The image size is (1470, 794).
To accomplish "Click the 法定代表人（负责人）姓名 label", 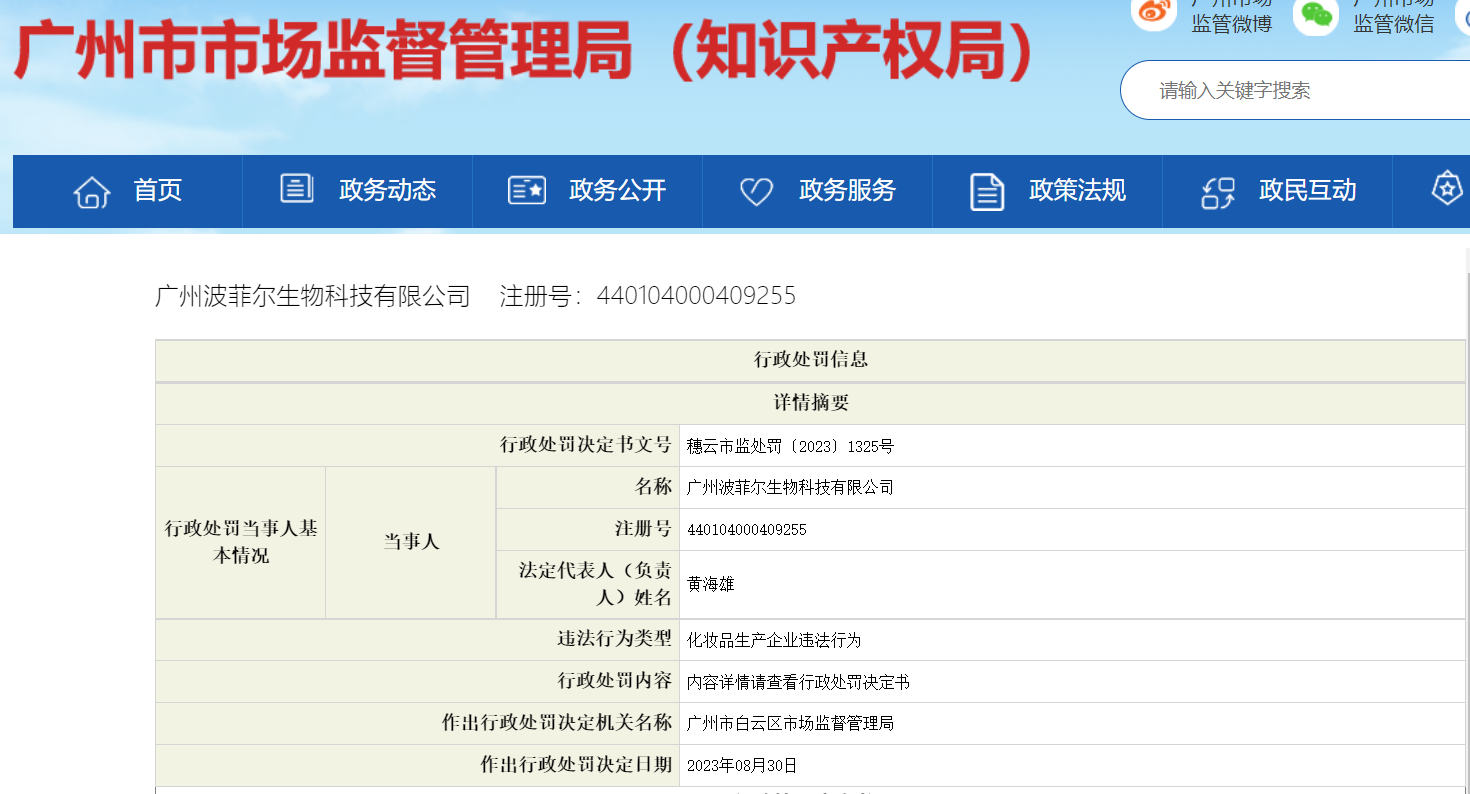I will (588, 584).
